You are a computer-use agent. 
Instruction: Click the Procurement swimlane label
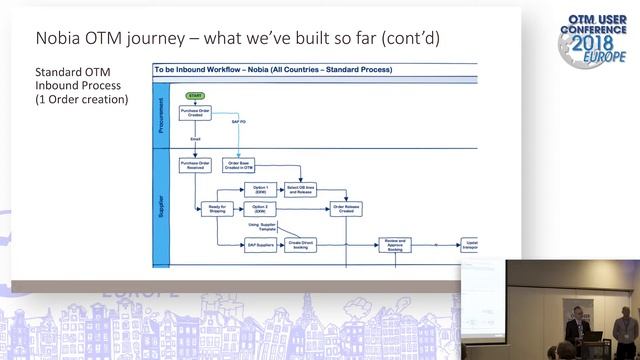coord(161,116)
